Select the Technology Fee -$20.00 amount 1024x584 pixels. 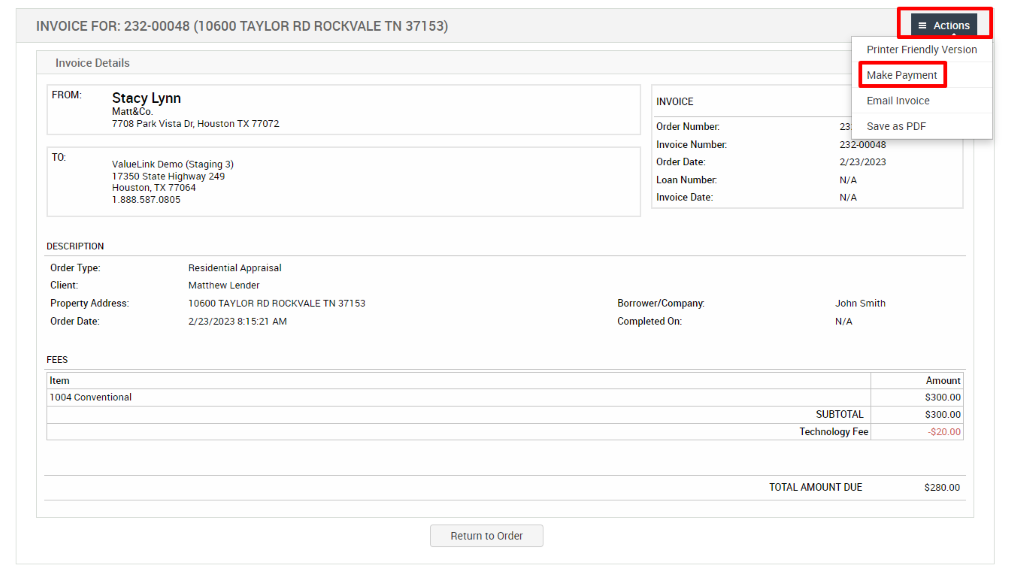tap(945, 431)
